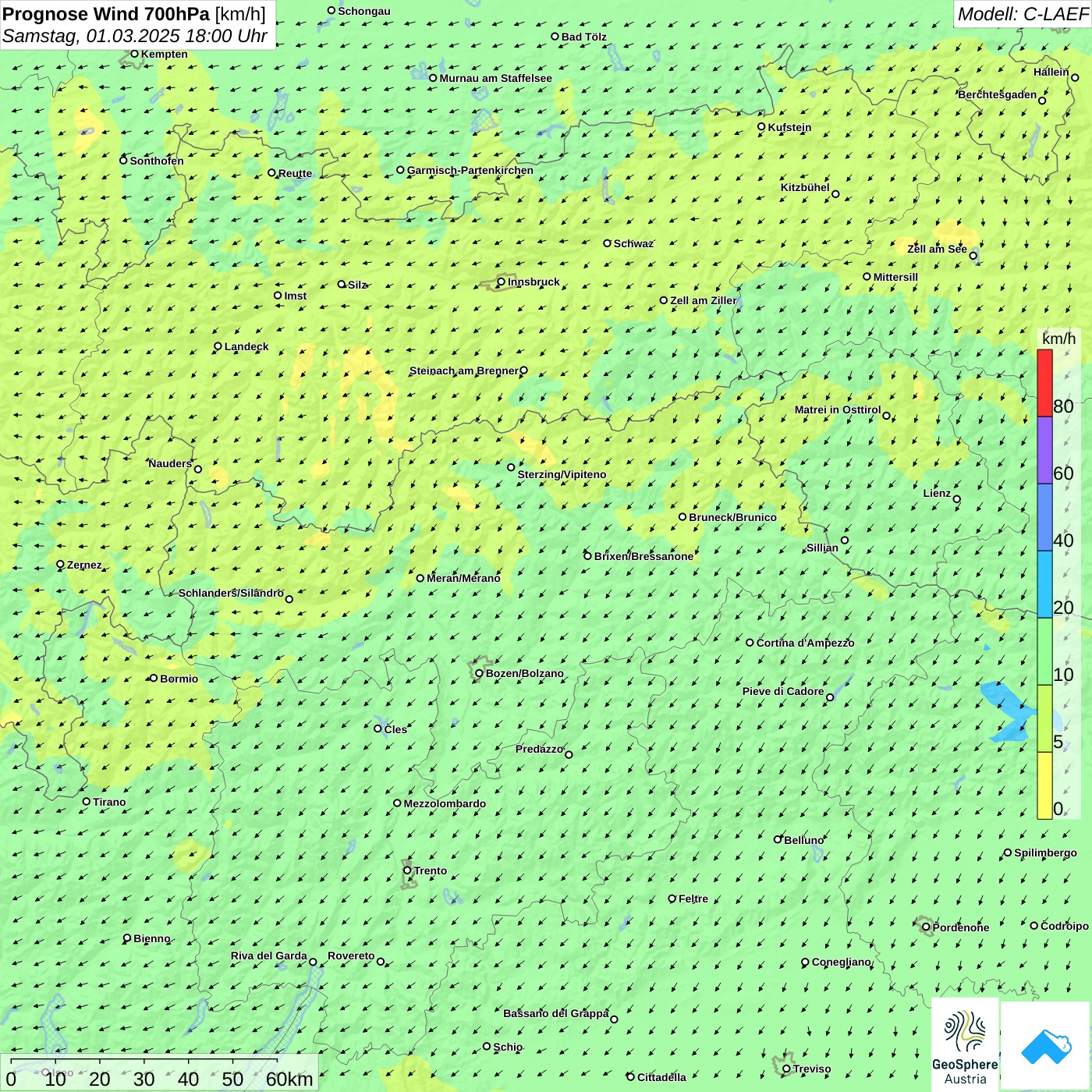Click the 'Bassano del Grappa' label

[556, 1013]
